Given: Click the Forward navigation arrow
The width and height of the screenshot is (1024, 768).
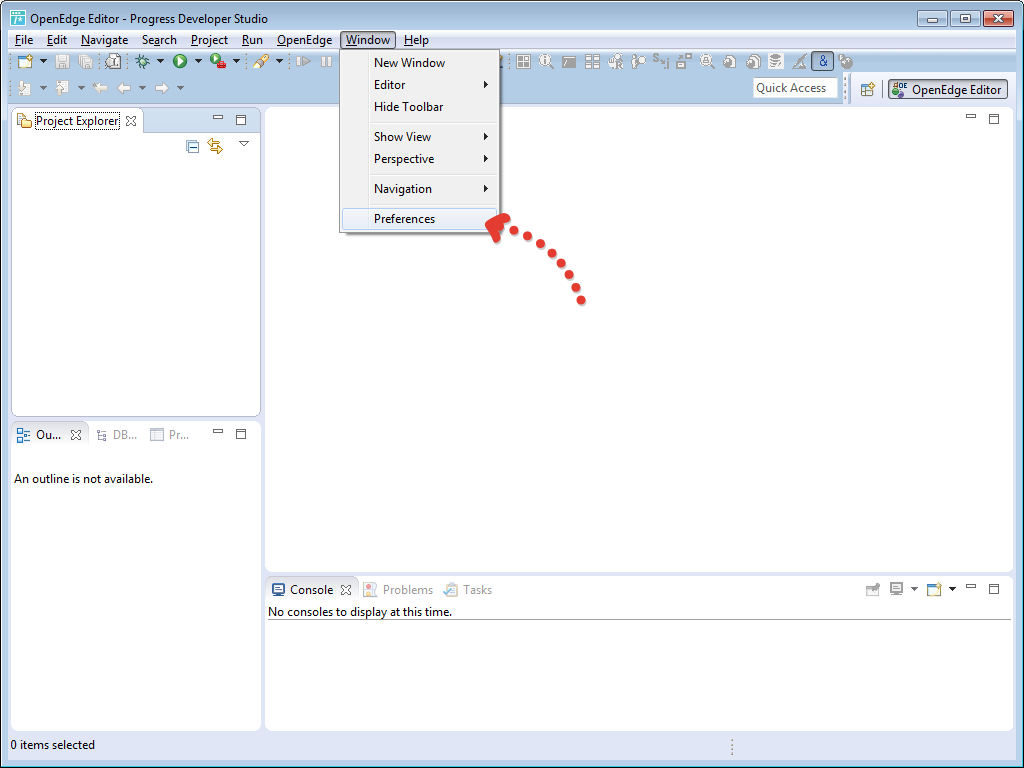Looking at the screenshot, I should coord(161,88).
